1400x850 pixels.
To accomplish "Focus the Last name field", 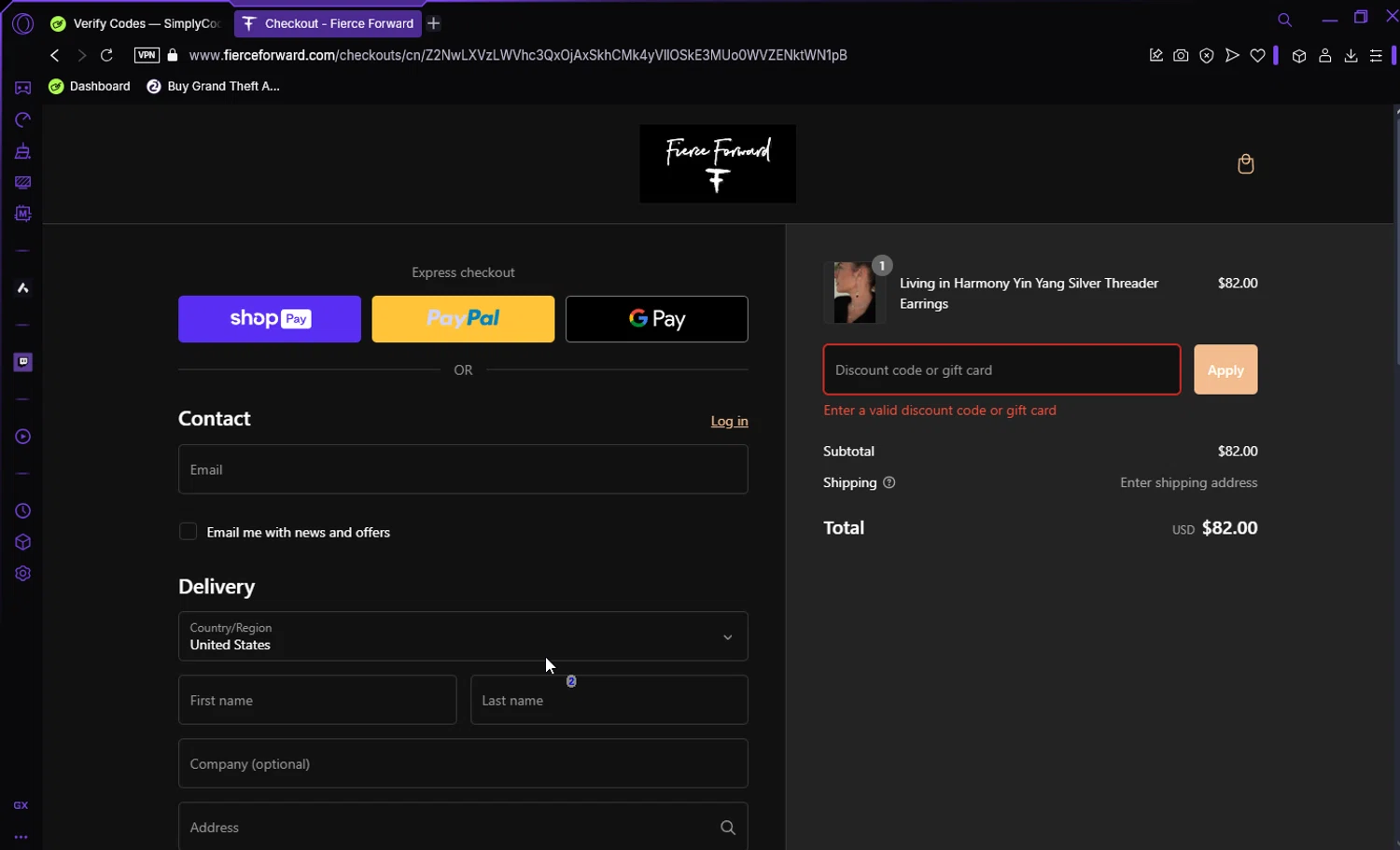I will (x=609, y=700).
